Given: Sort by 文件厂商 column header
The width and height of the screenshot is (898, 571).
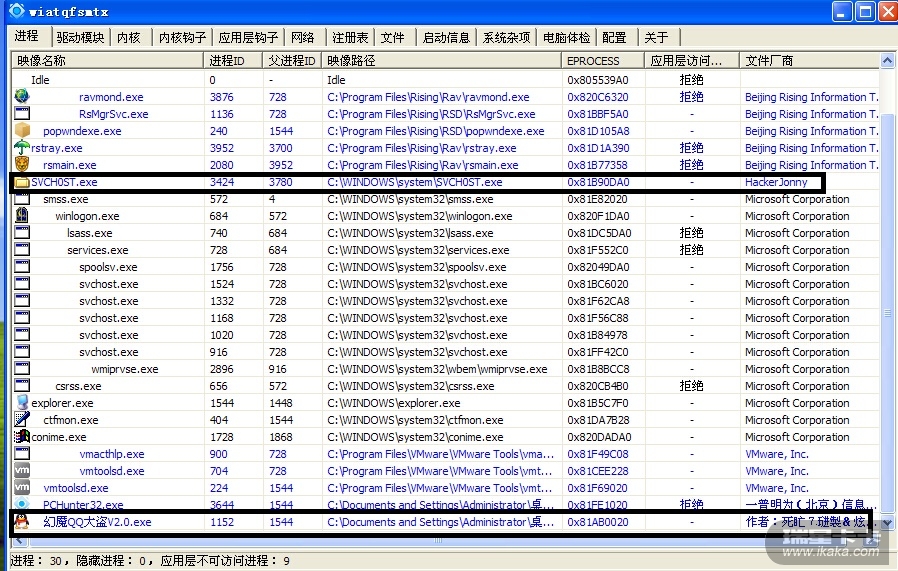Looking at the screenshot, I should (x=809, y=61).
